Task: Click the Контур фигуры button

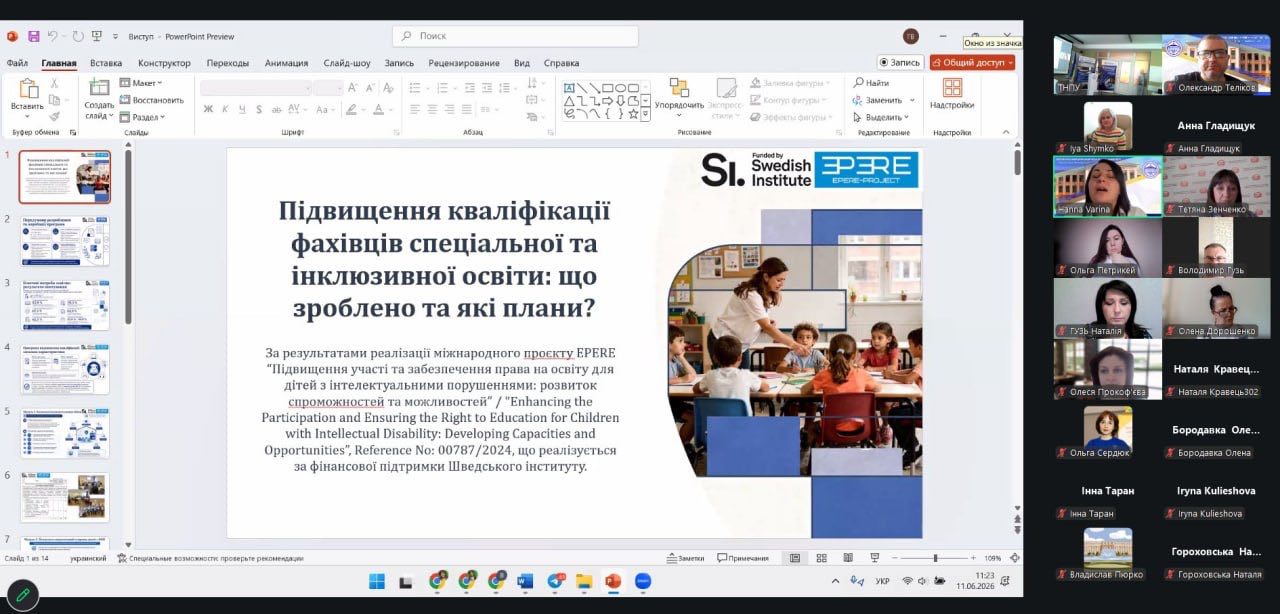Action: coord(789,100)
